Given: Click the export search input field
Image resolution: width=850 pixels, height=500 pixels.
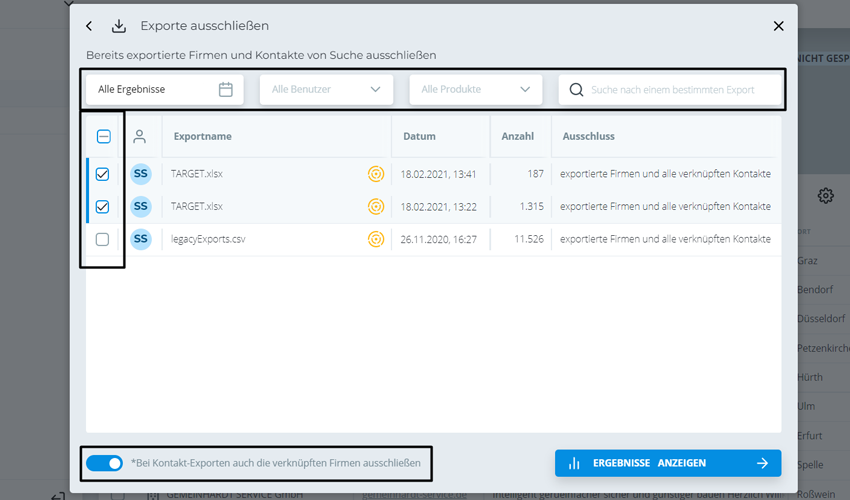Looking at the screenshot, I should coord(680,89).
